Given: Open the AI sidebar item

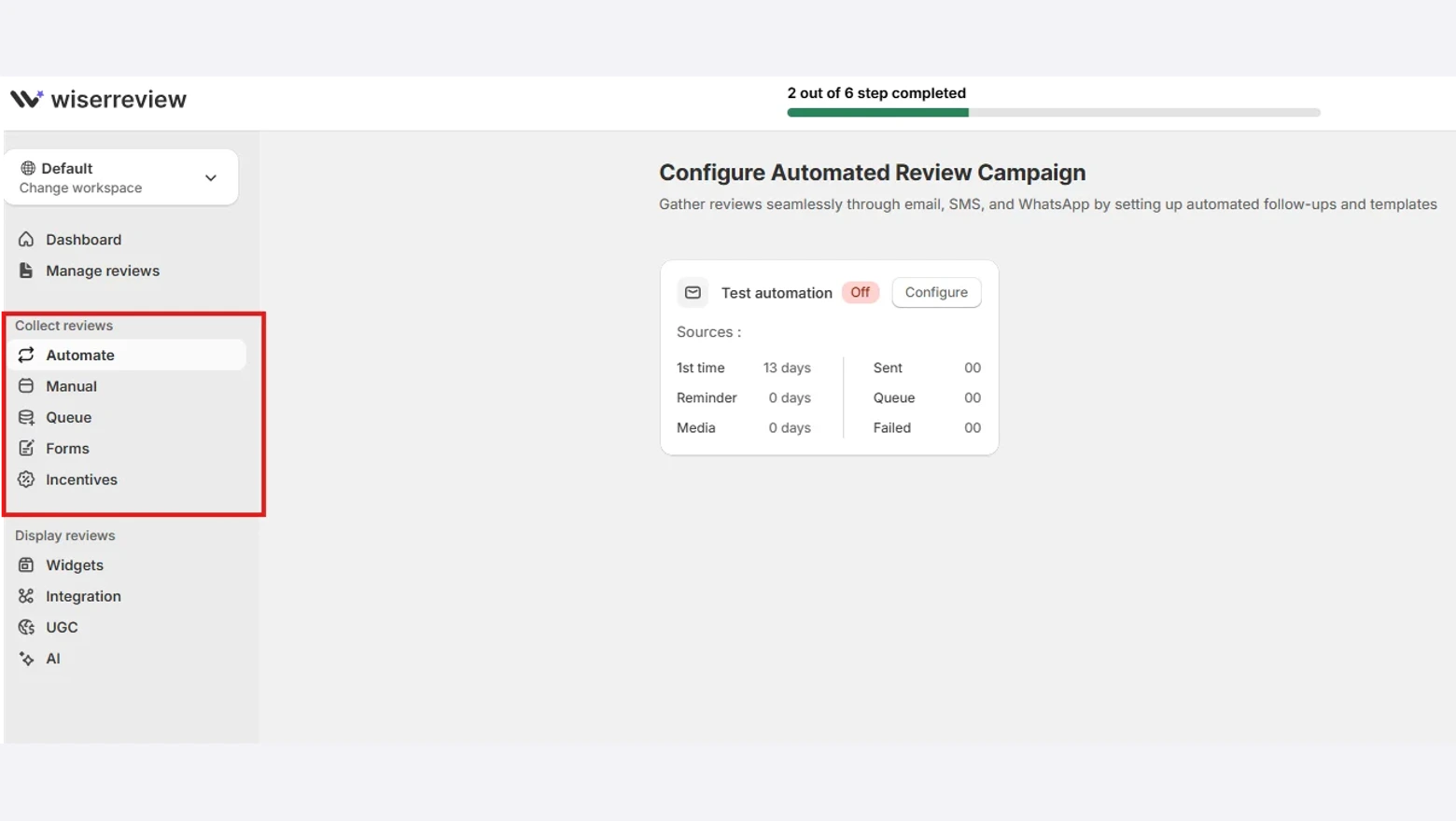Looking at the screenshot, I should coord(52,659).
